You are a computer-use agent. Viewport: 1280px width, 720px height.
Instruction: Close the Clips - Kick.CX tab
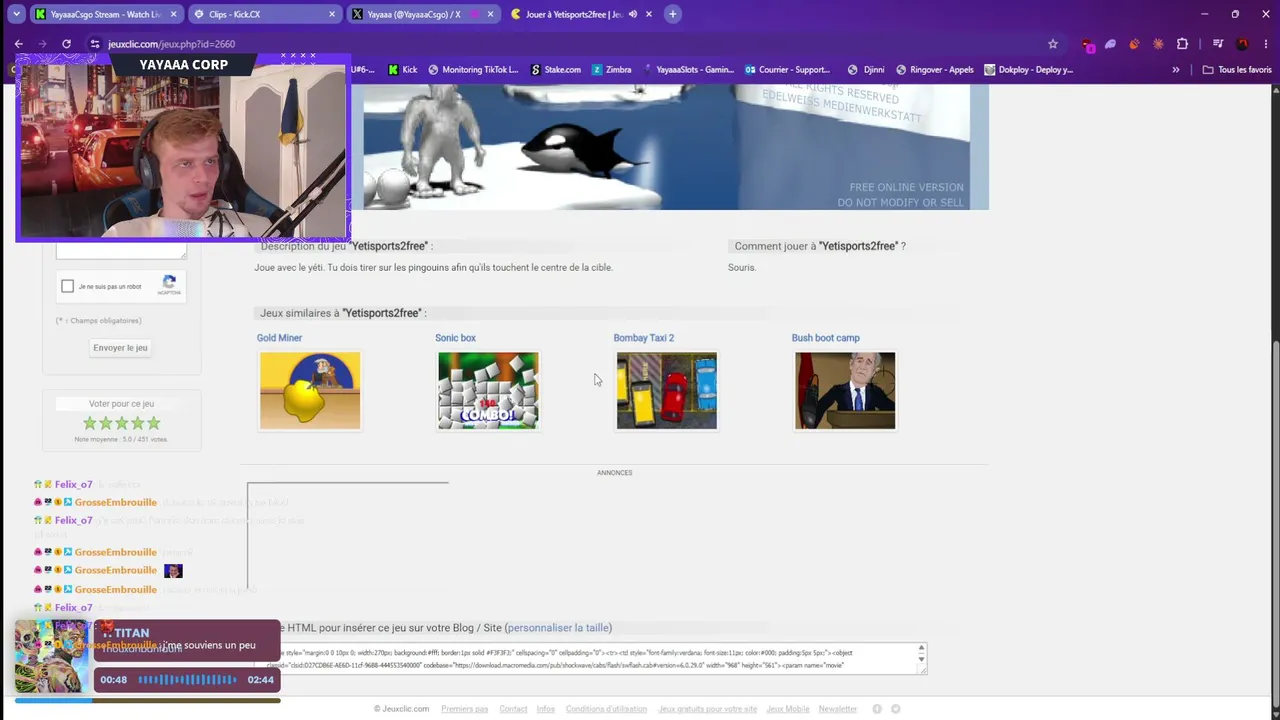point(332,14)
